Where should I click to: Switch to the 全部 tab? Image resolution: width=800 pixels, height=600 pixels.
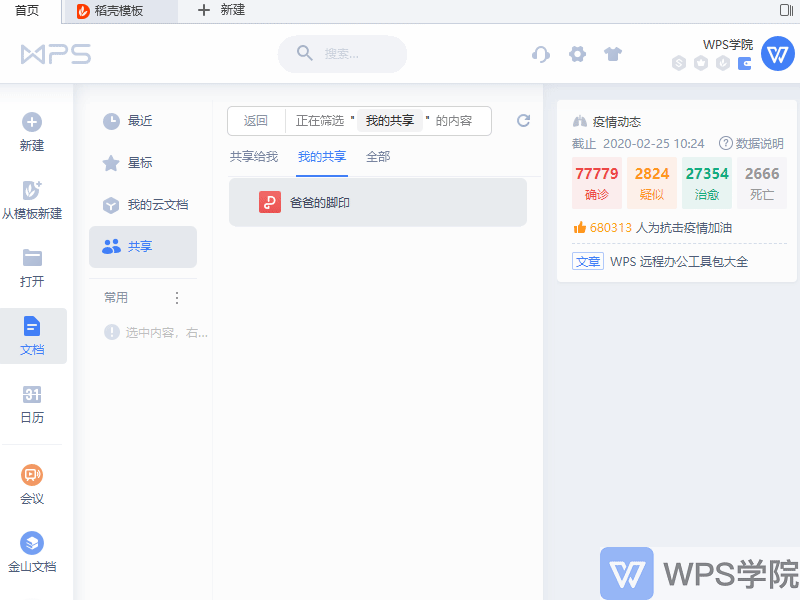[378, 157]
